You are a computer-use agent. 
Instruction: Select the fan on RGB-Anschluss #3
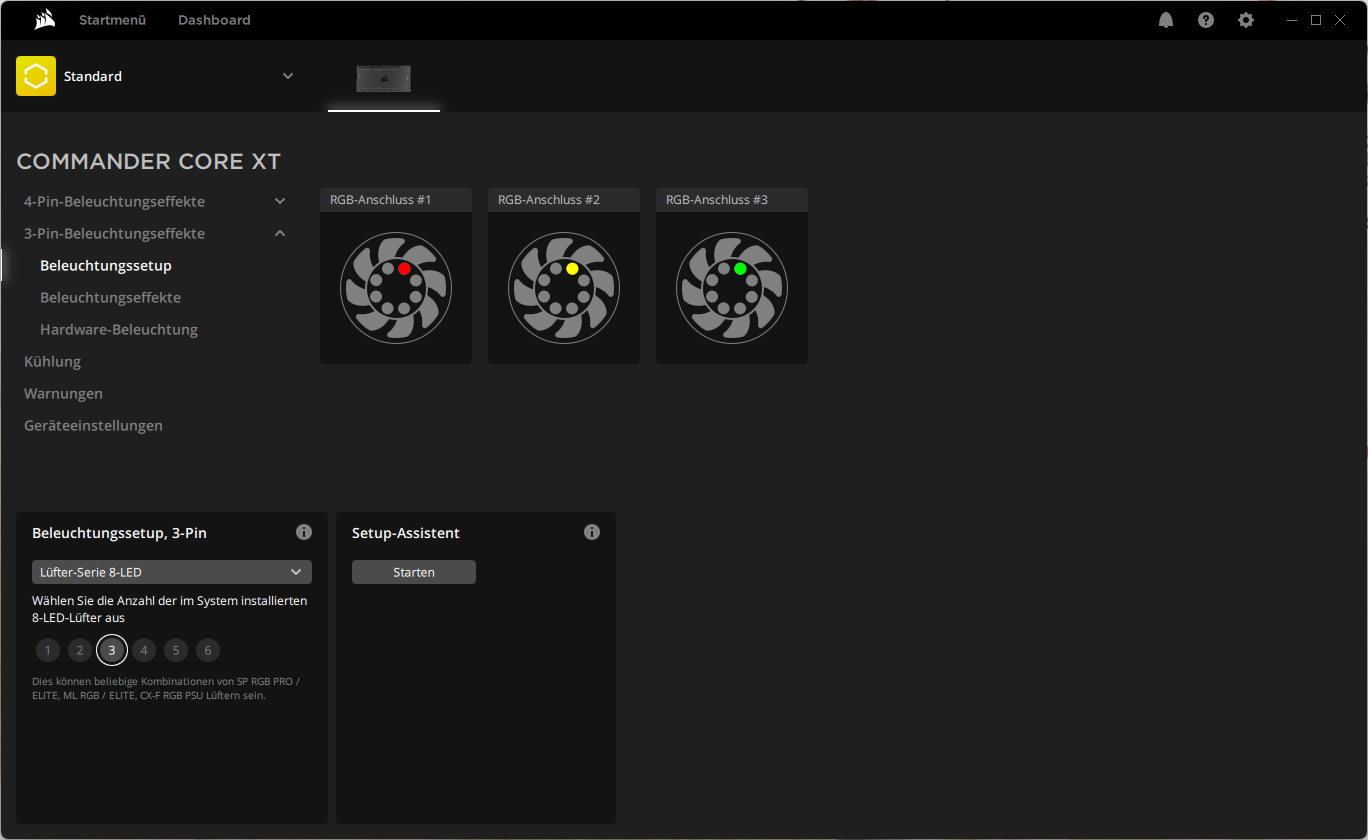732,288
